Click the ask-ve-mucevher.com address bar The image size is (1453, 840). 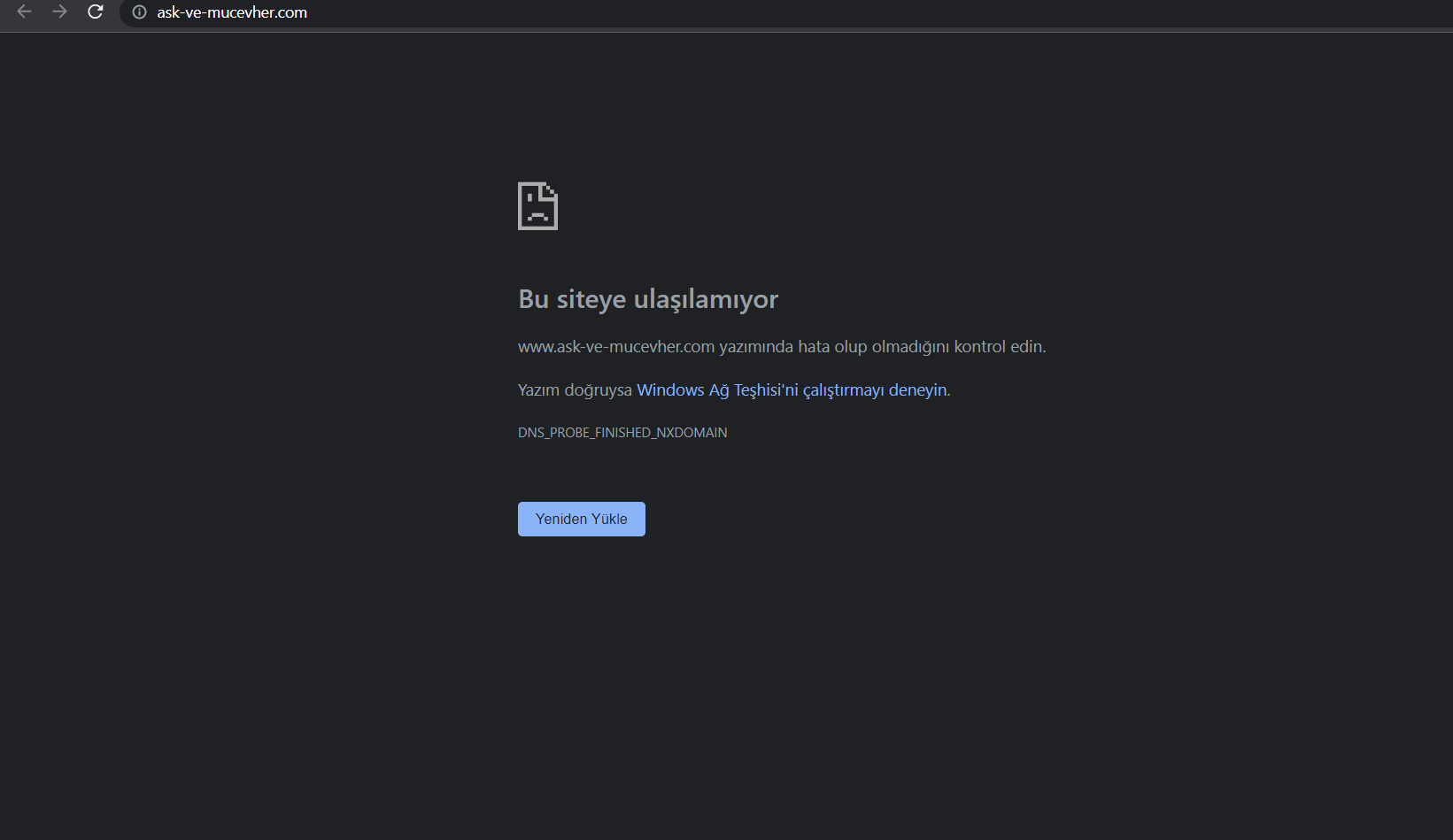point(786,12)
